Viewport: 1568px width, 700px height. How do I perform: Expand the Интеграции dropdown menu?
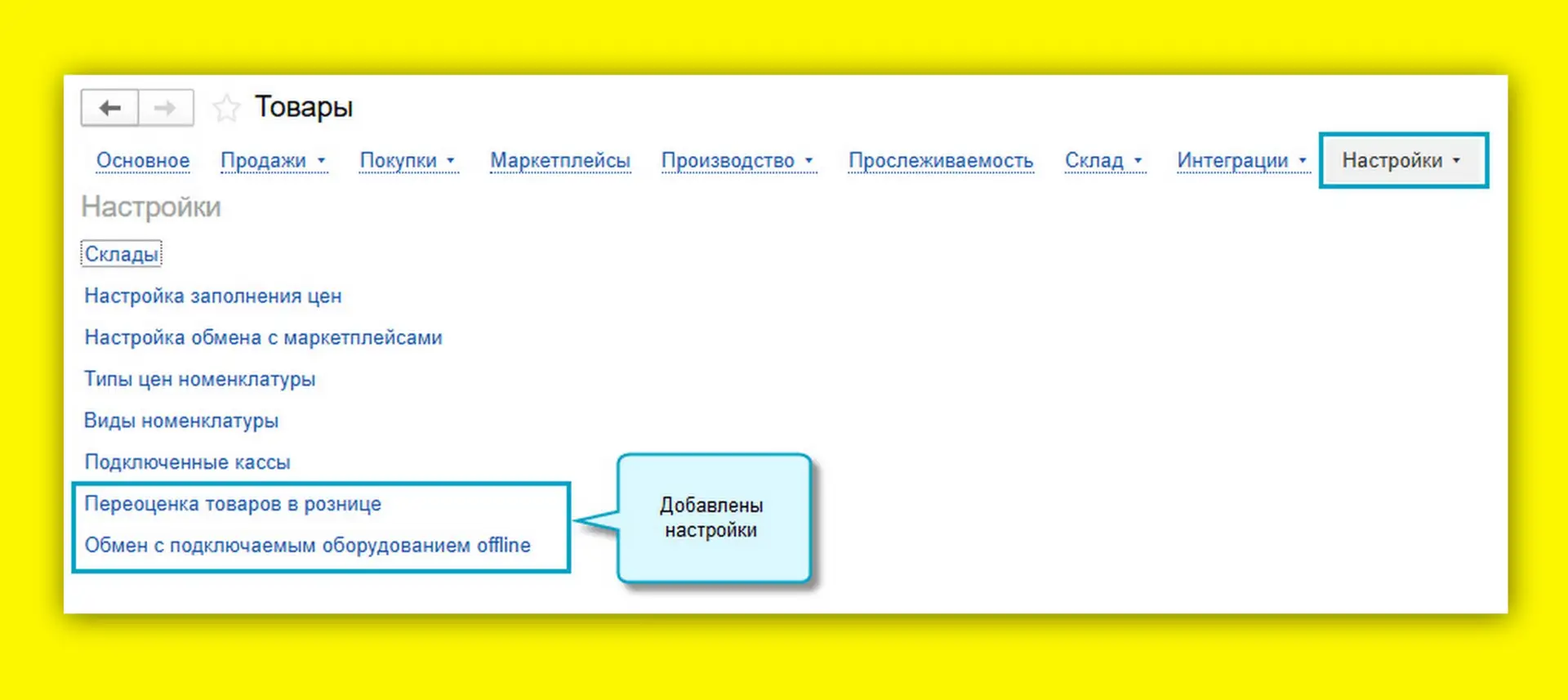click(1242, 161)
